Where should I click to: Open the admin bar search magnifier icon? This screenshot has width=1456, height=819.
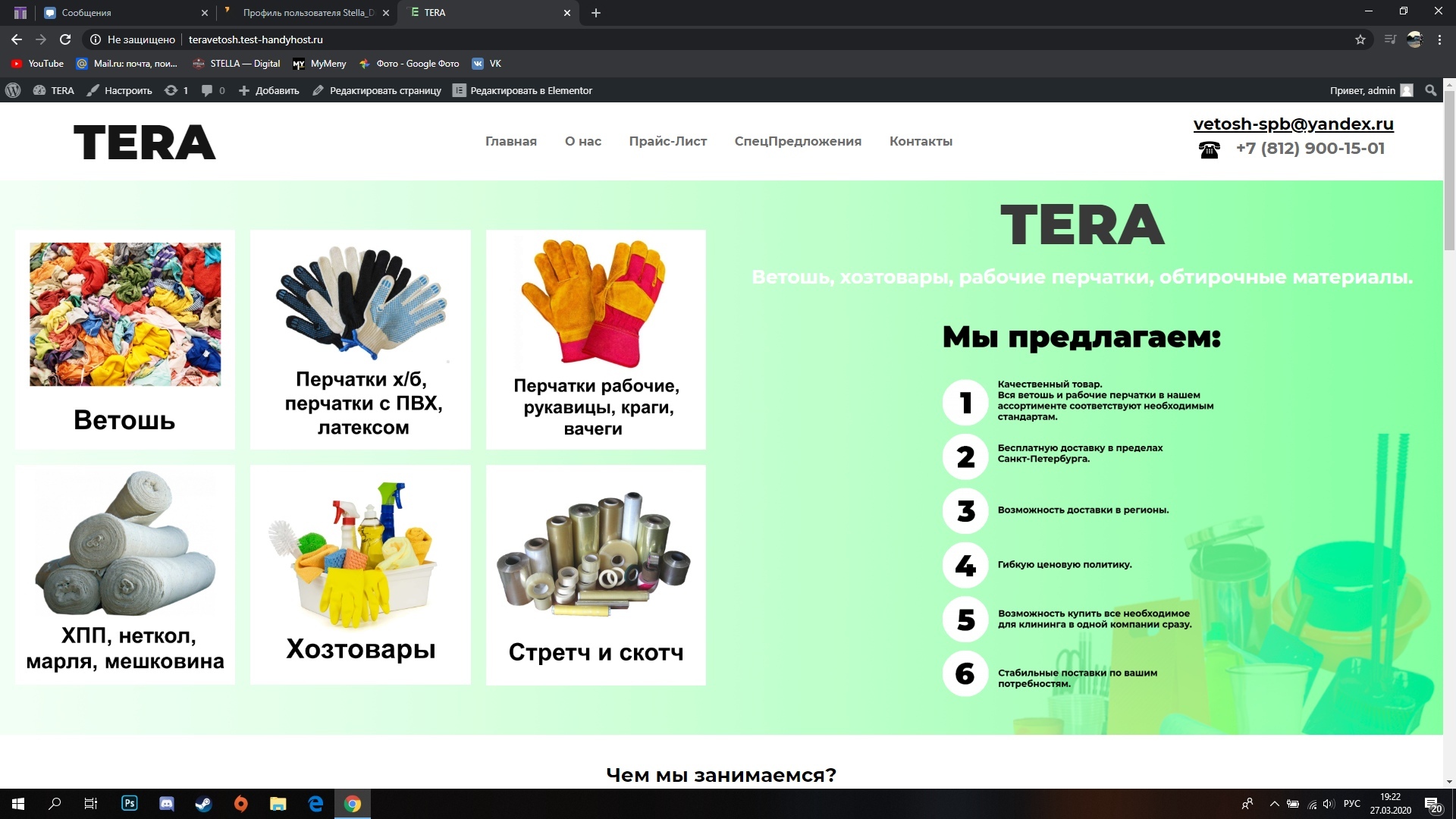click(1430, 90)
